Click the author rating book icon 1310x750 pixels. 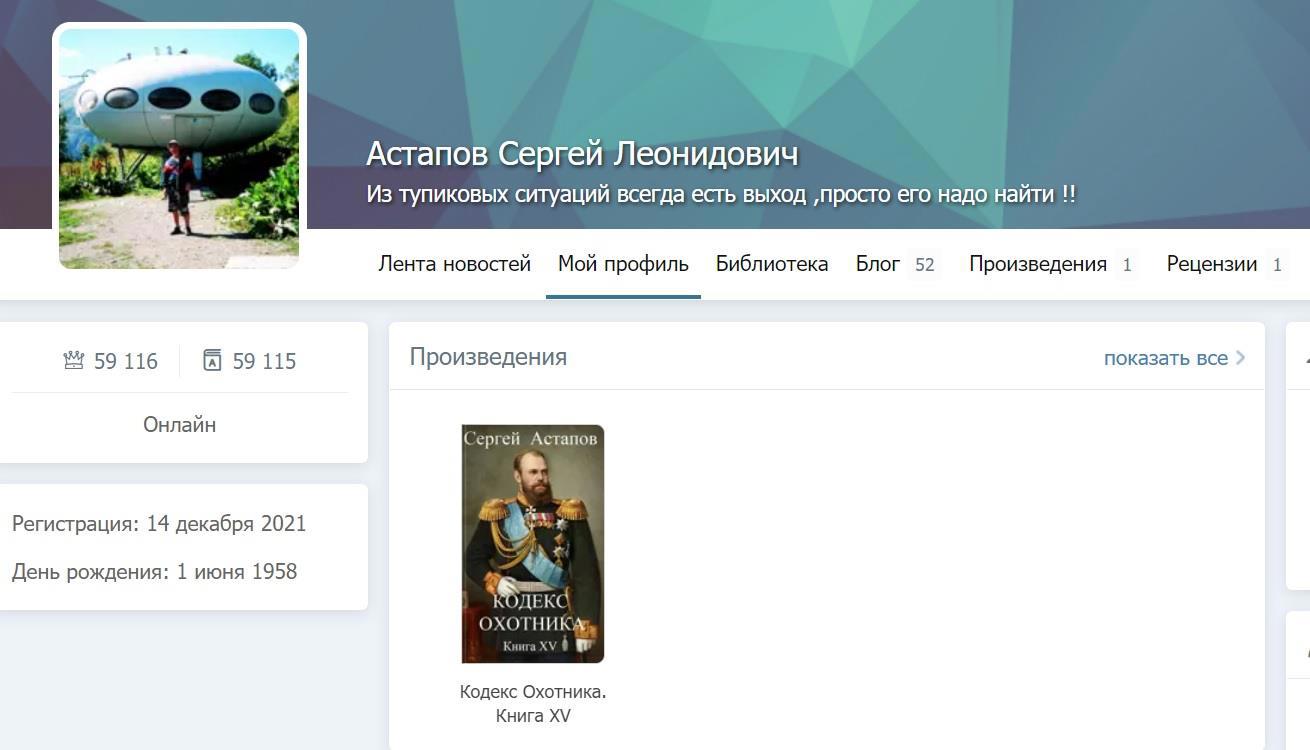click(x=212, y=361)
